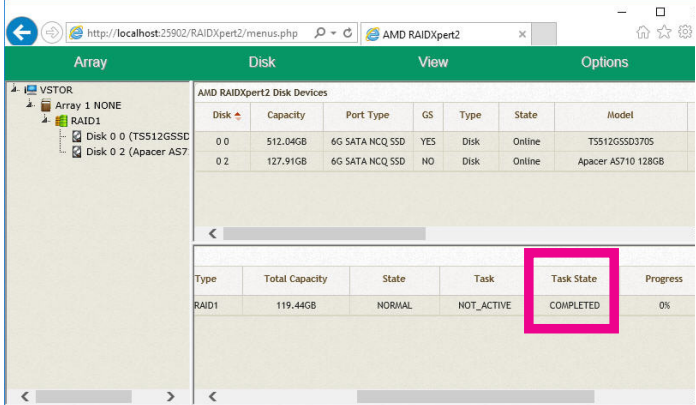Click the browser Back arrow button

point(21,33)
